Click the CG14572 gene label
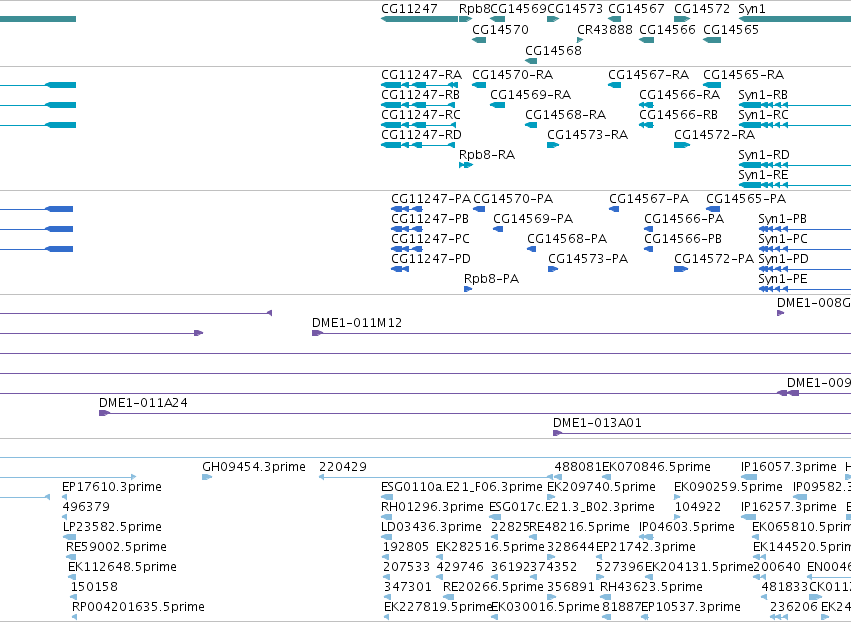Image resolution: width=851 pixels, height=622 pixels. [702, 9]
